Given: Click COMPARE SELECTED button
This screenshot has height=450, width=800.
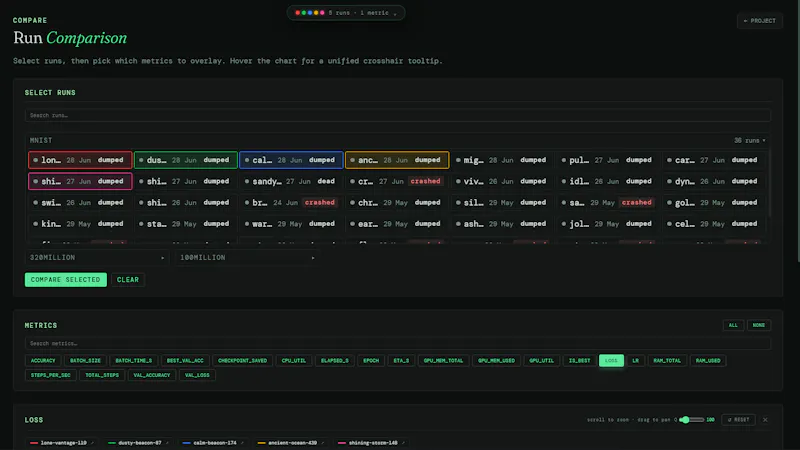Looking at the screenshot, I should click(66, 280).
